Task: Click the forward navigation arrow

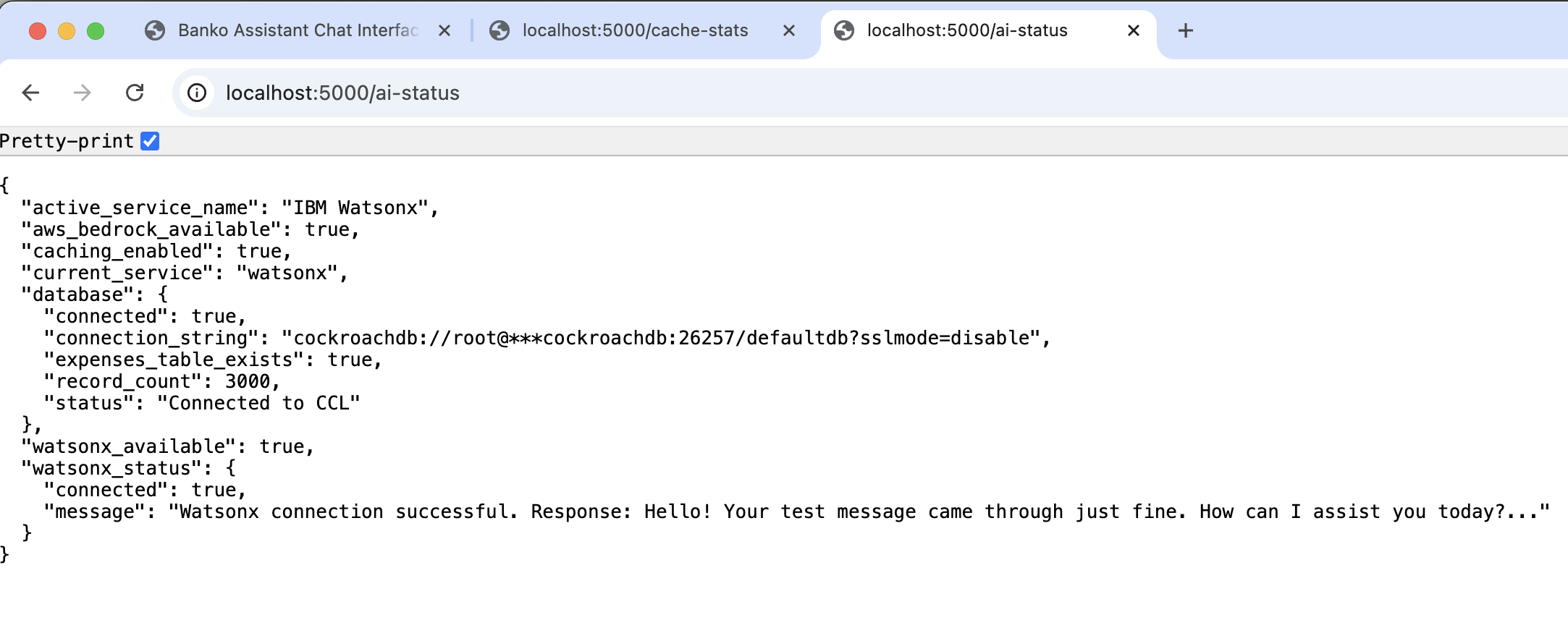Action: (83, 93)
